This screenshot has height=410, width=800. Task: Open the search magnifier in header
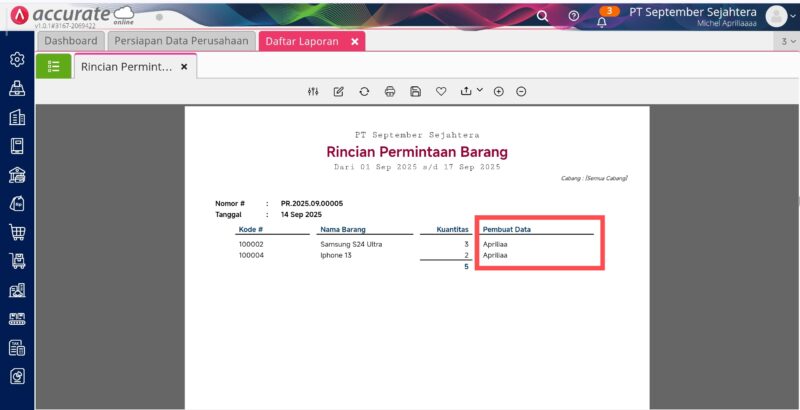pyautogui.click(x=543, y=16)
